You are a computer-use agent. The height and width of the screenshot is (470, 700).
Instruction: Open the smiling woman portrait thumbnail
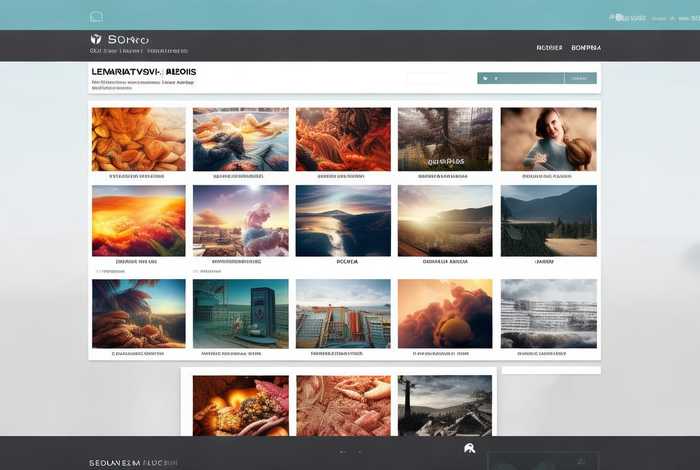tap(548, 139)
